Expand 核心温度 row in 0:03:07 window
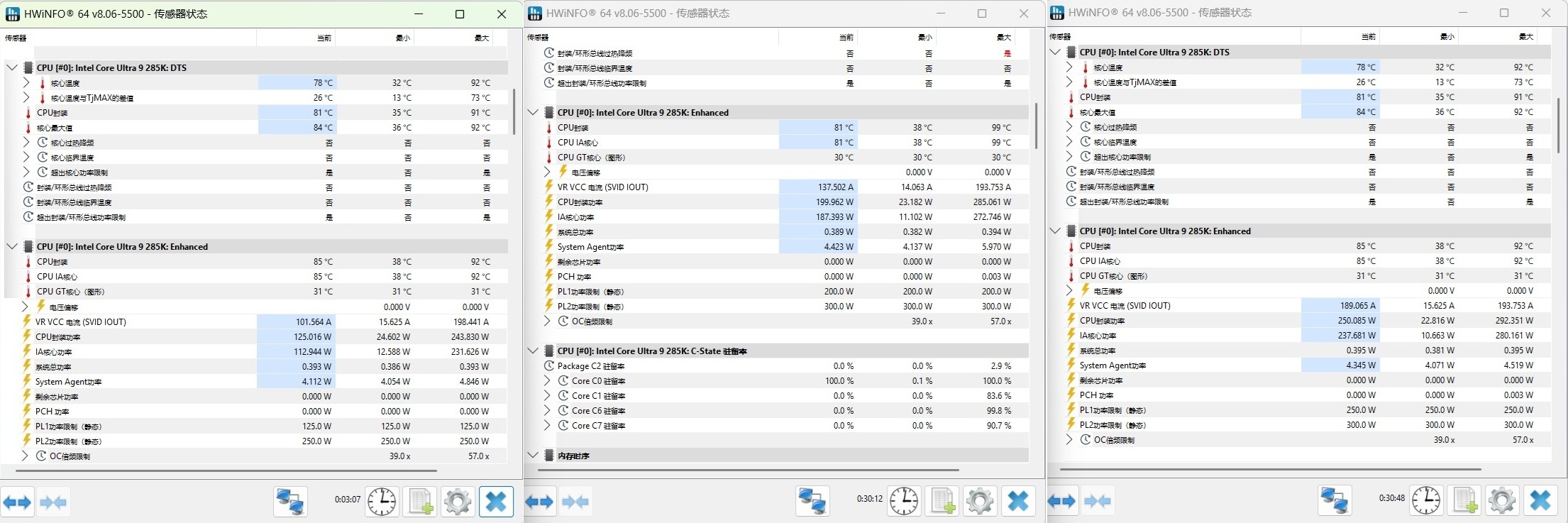The width and height of the screenshot is (1568, 523). tap(26, 82)
